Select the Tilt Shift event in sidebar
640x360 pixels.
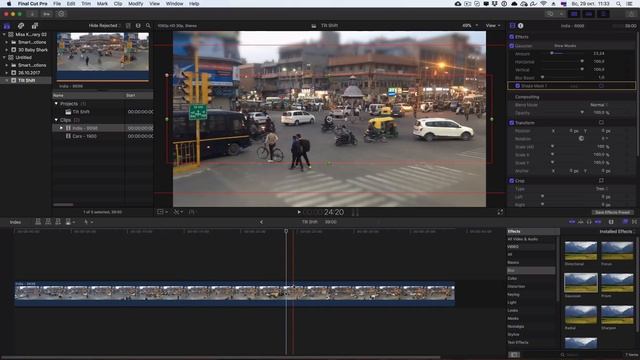point(26,80)
